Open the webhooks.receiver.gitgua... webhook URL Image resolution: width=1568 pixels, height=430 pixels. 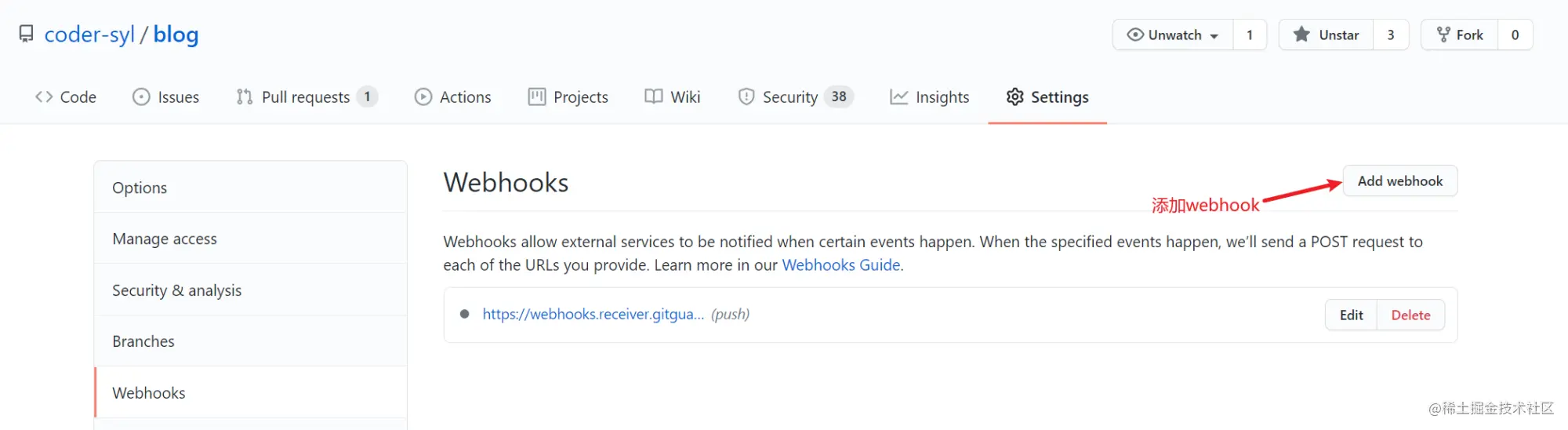[593, 314]
